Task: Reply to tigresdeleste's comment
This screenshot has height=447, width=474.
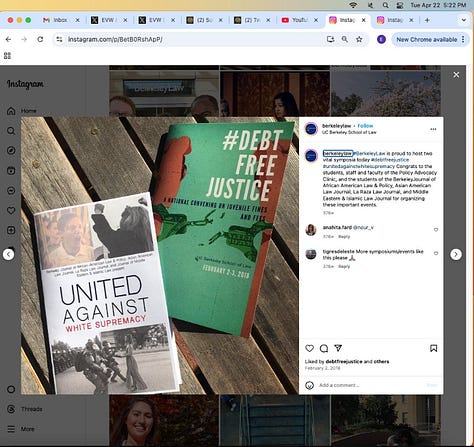Action: tap(344, 266)
